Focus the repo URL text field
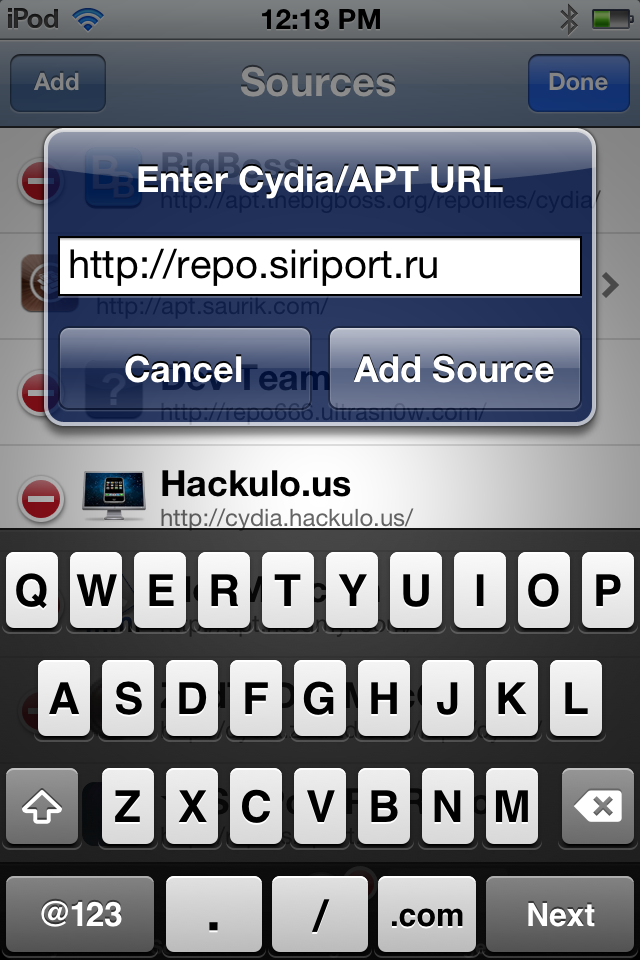This screenshot has width=640, height=960. pos(320,266)
